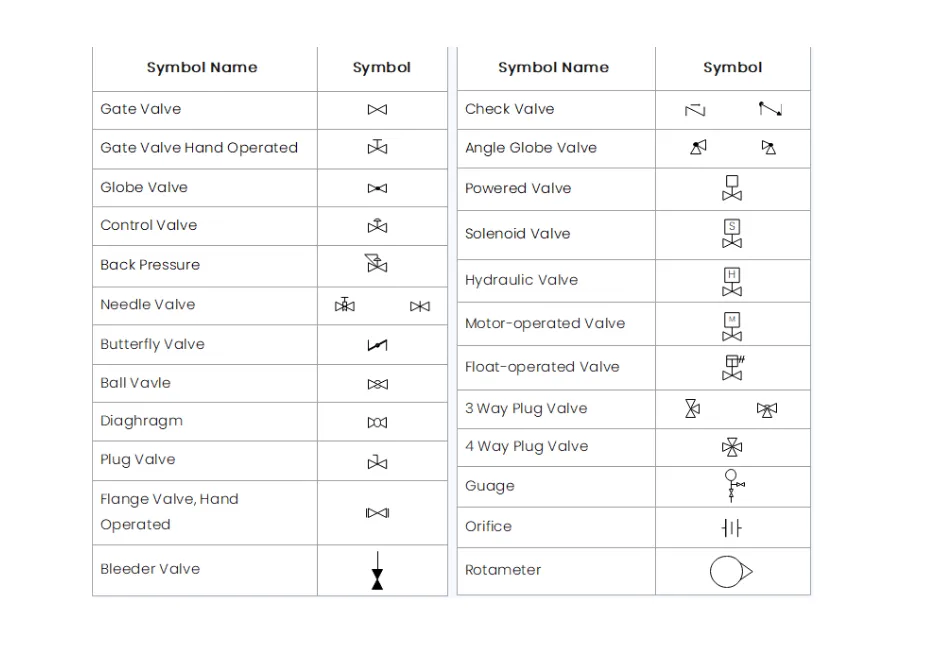This screenshot has height=650, width=950.
Task: Click the Float-operated Valve symbol
Action: pyautogui.click(x=733, y=367)
